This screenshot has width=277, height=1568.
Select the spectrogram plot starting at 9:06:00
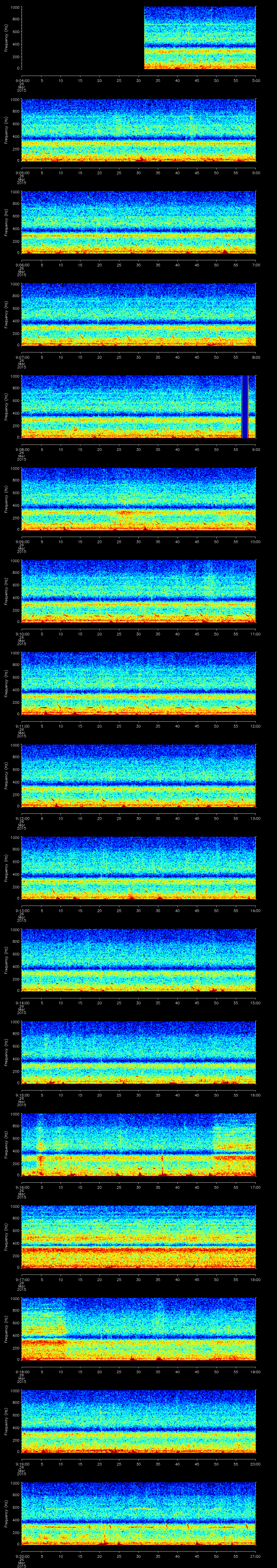click(139, 222)
